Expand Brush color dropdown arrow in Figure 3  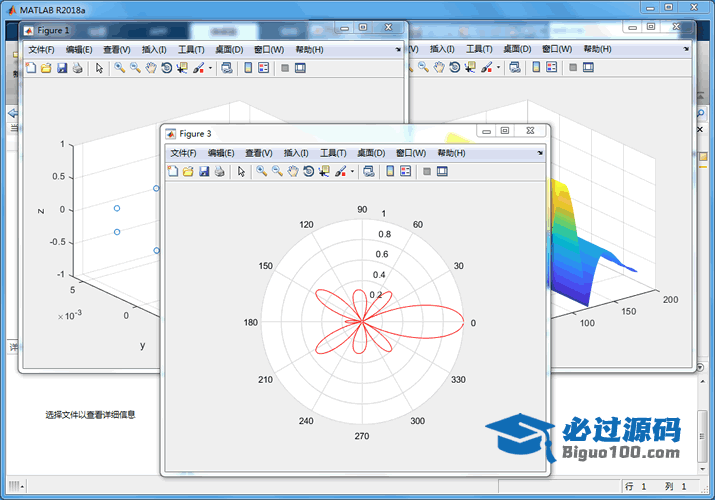(x=352, y=172)
